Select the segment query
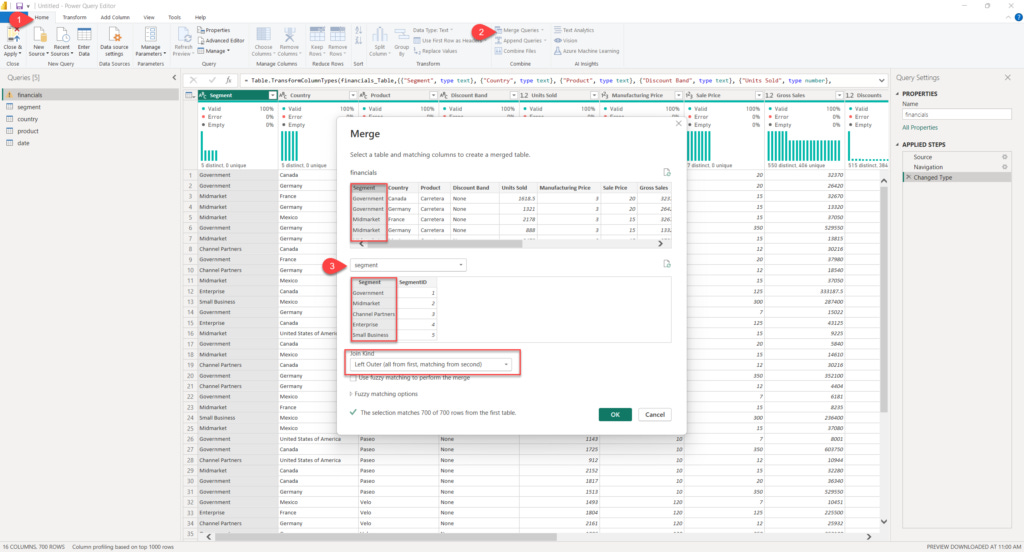1024x552 pixels. 91,107
